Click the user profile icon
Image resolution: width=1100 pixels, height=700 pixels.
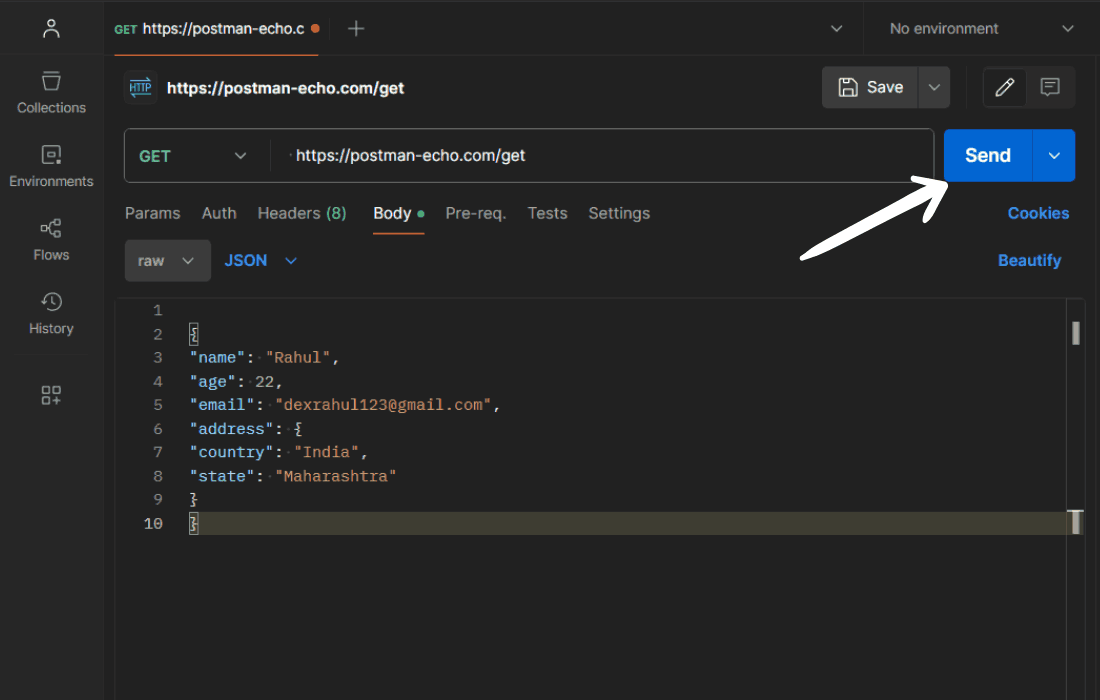[x=51, y=28]
